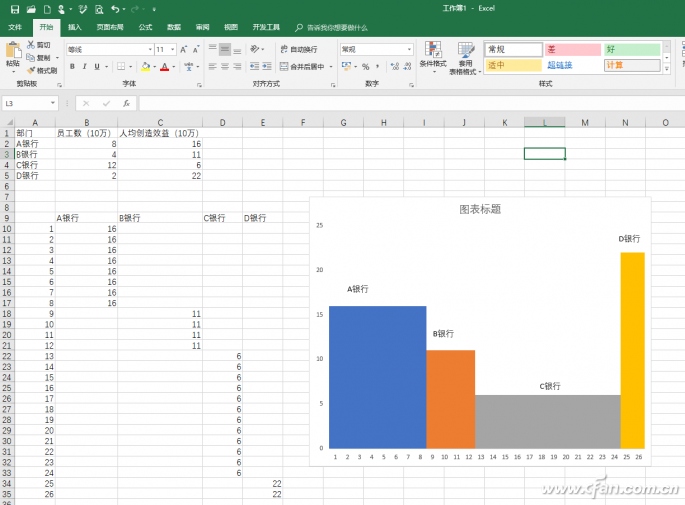
Task: Open the font size dropdown showing 11
Action: pyautogui.click(x=173, y=49)
